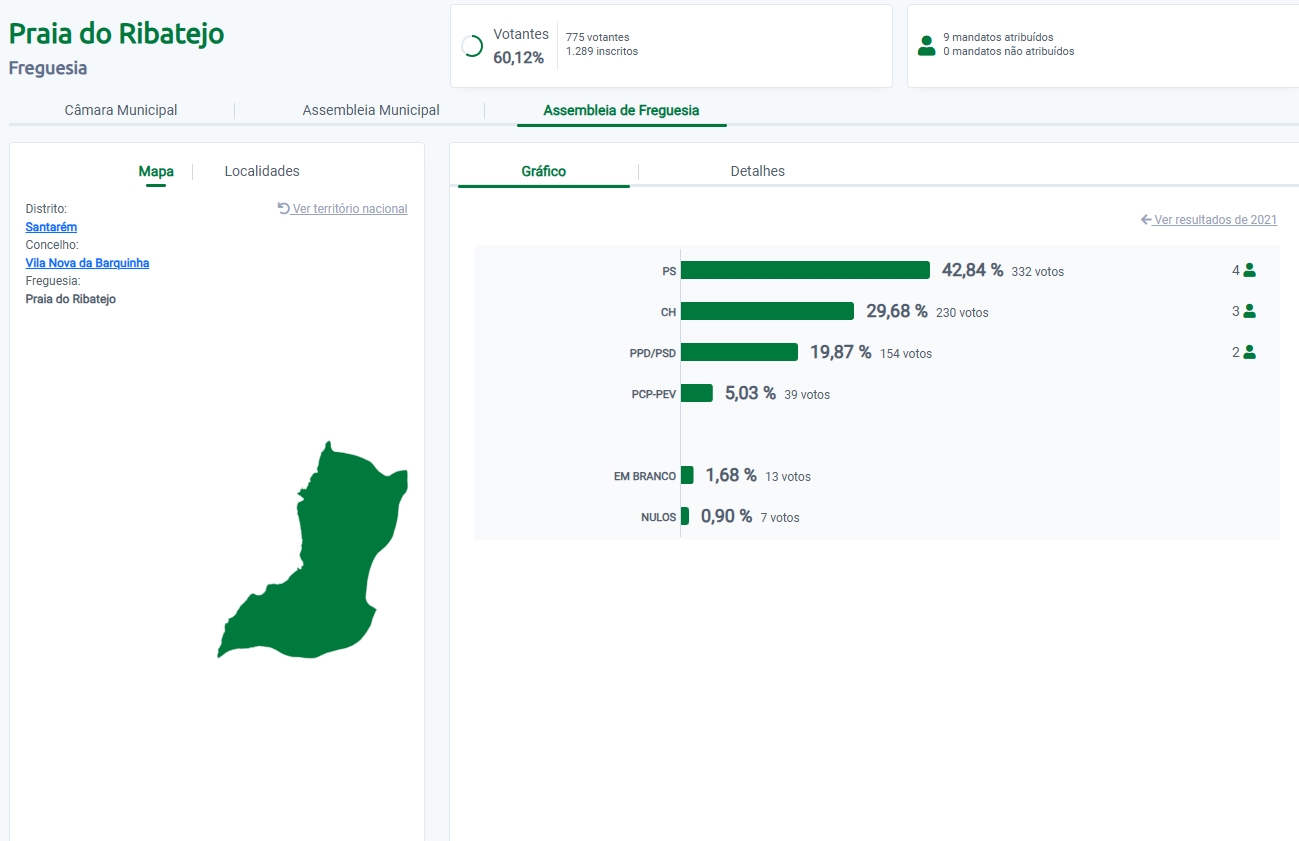The image size is (1299, 841).
Task: Select the Mapa tab
Action: coord(156,171)
